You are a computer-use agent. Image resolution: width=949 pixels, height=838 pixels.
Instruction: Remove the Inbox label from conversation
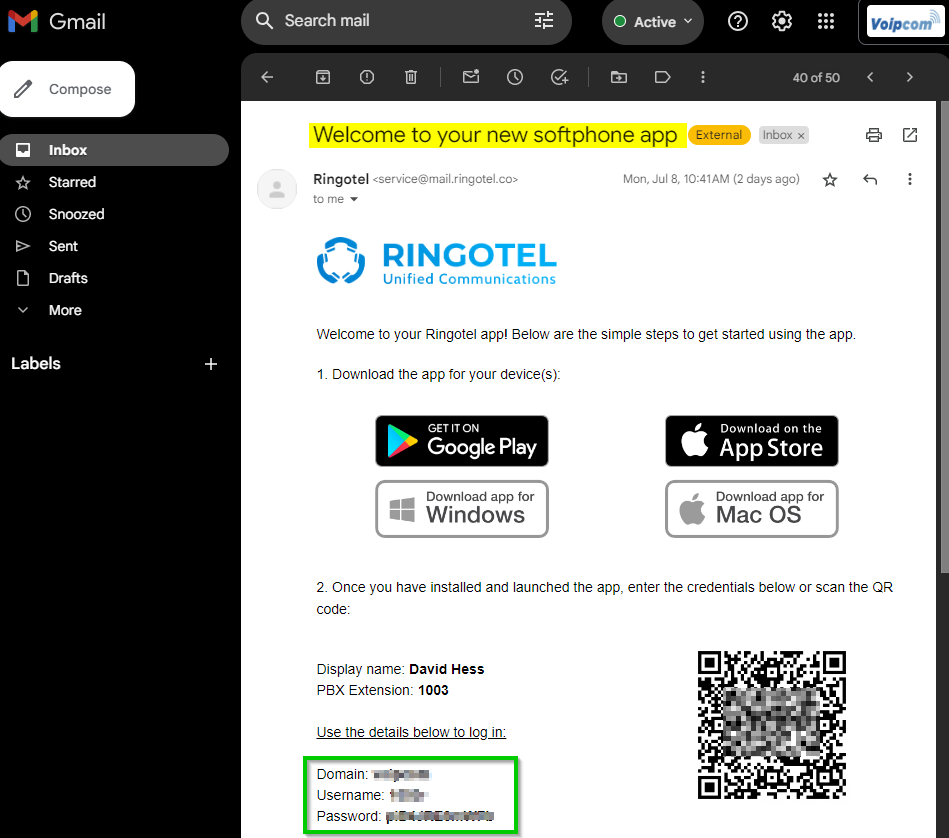[801, 136]
